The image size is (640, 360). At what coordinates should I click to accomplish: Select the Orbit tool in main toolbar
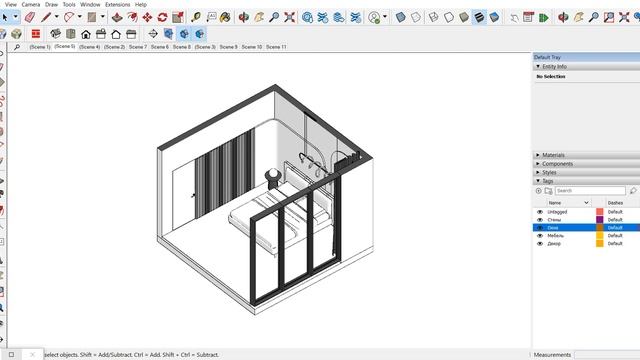point(244,17)
